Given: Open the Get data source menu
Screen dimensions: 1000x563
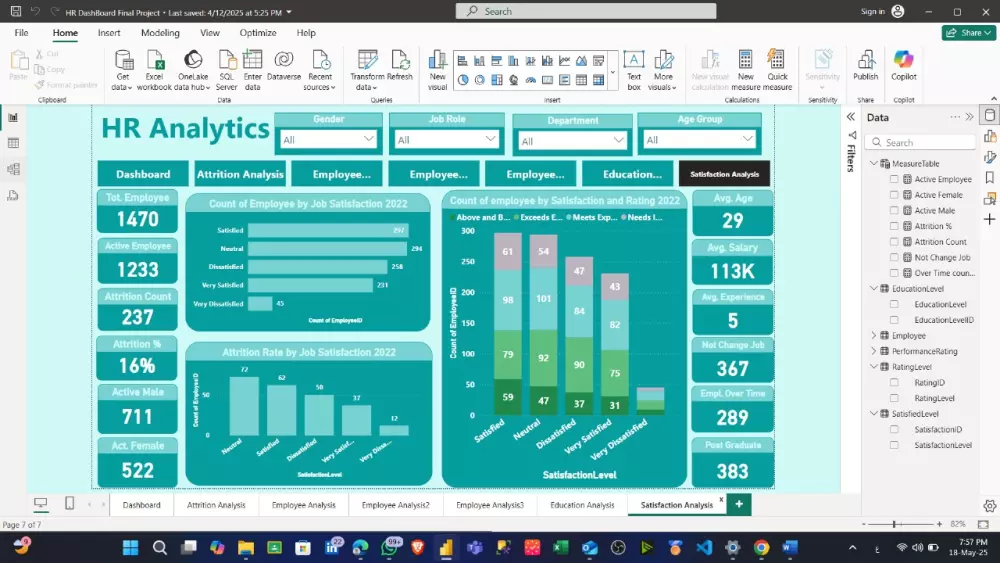Looking at the screenshot, I should point(122,70).
